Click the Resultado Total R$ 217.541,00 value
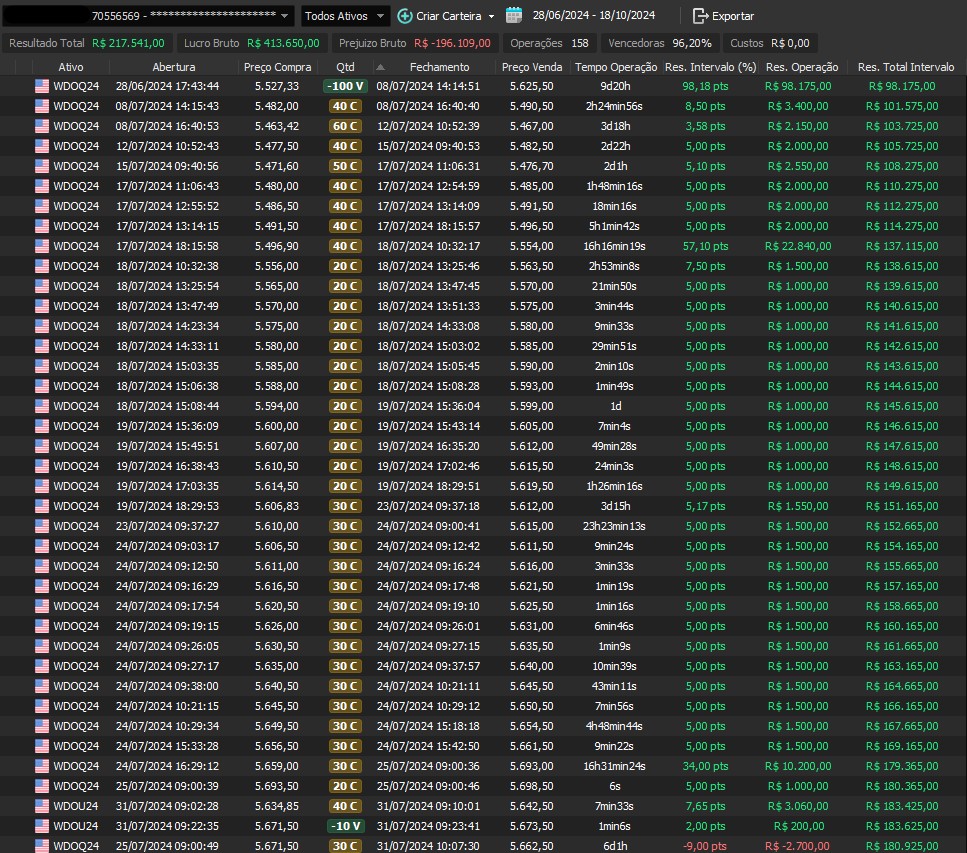This screenshot has width=967, height=853. tap(128, 44)
